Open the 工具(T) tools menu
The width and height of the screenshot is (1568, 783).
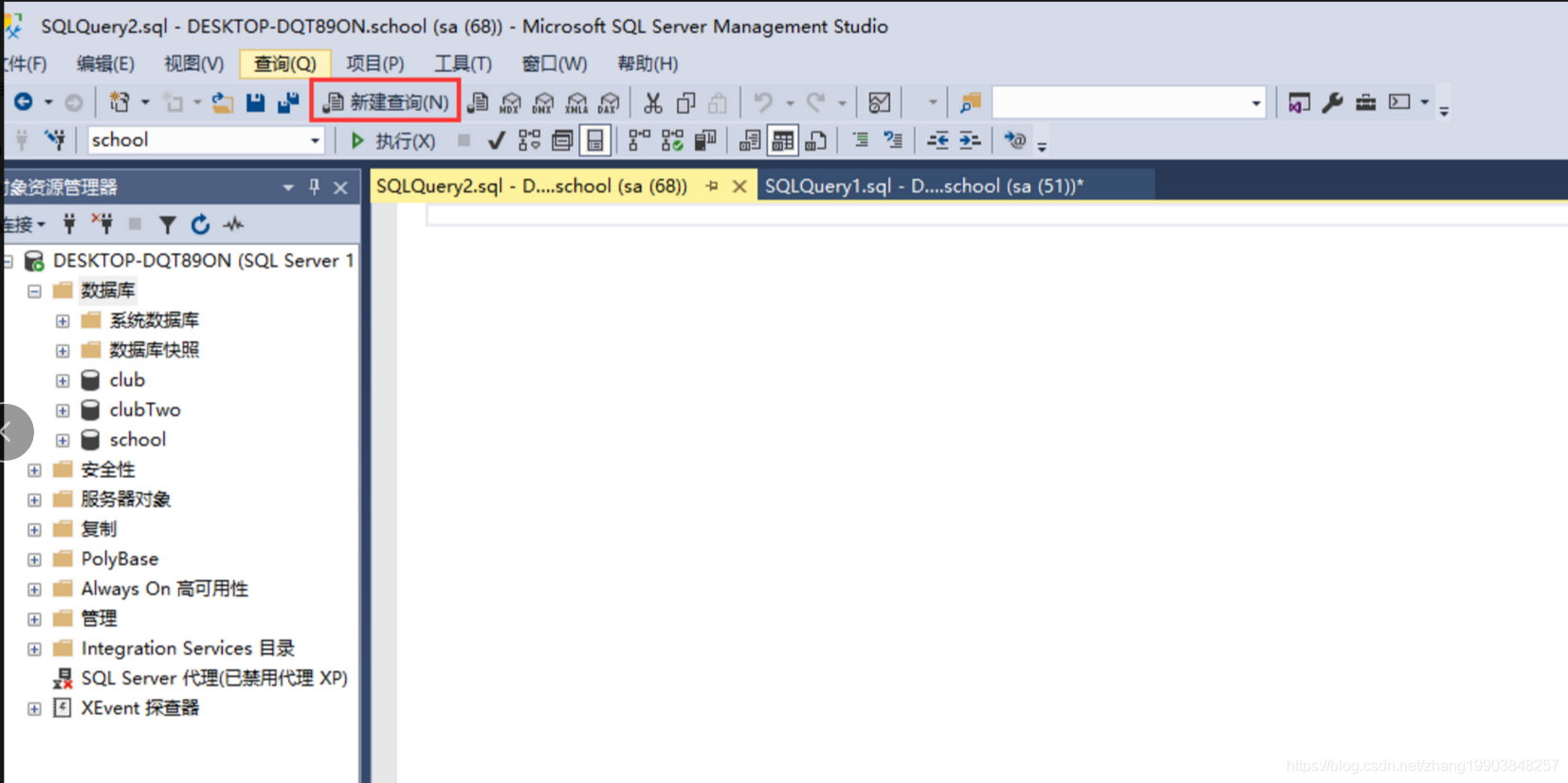[x=463, y=64]
